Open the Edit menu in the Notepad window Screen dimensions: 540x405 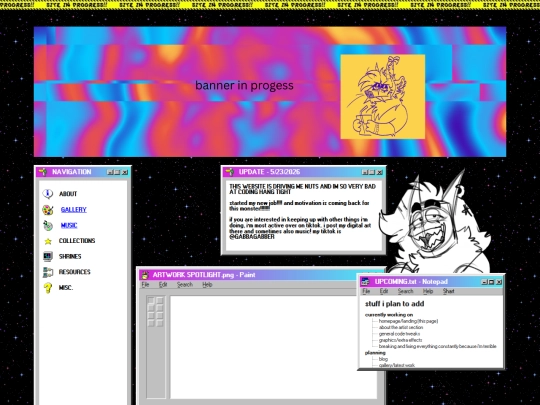tap(384, 291)
